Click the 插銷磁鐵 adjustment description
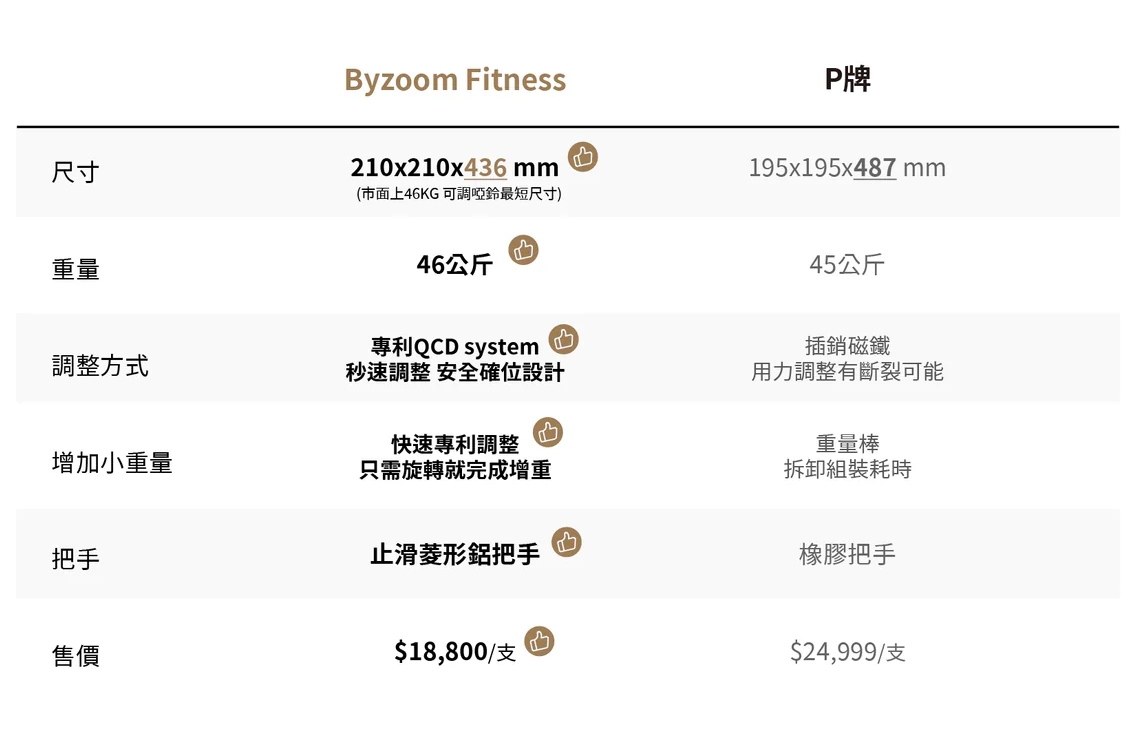 (847, 346)
